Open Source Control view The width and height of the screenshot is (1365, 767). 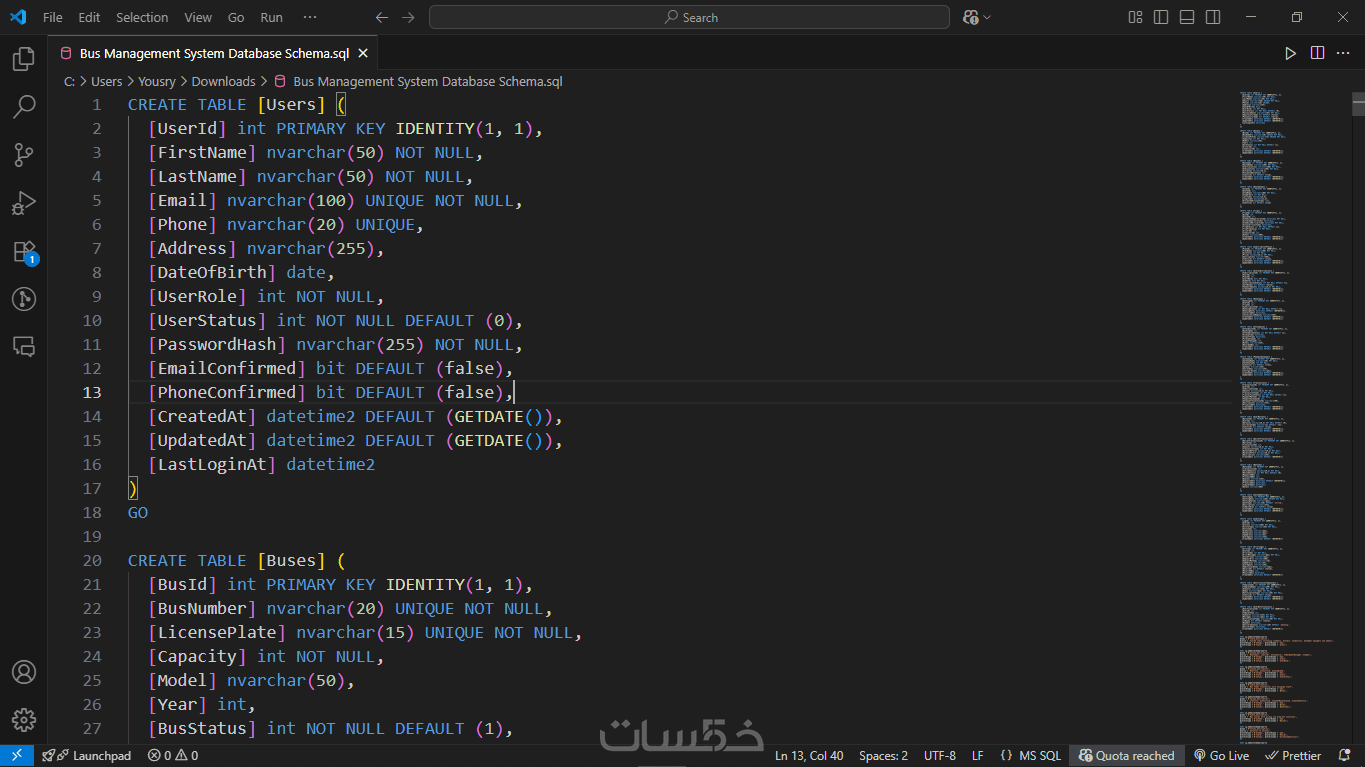point(24,155)
